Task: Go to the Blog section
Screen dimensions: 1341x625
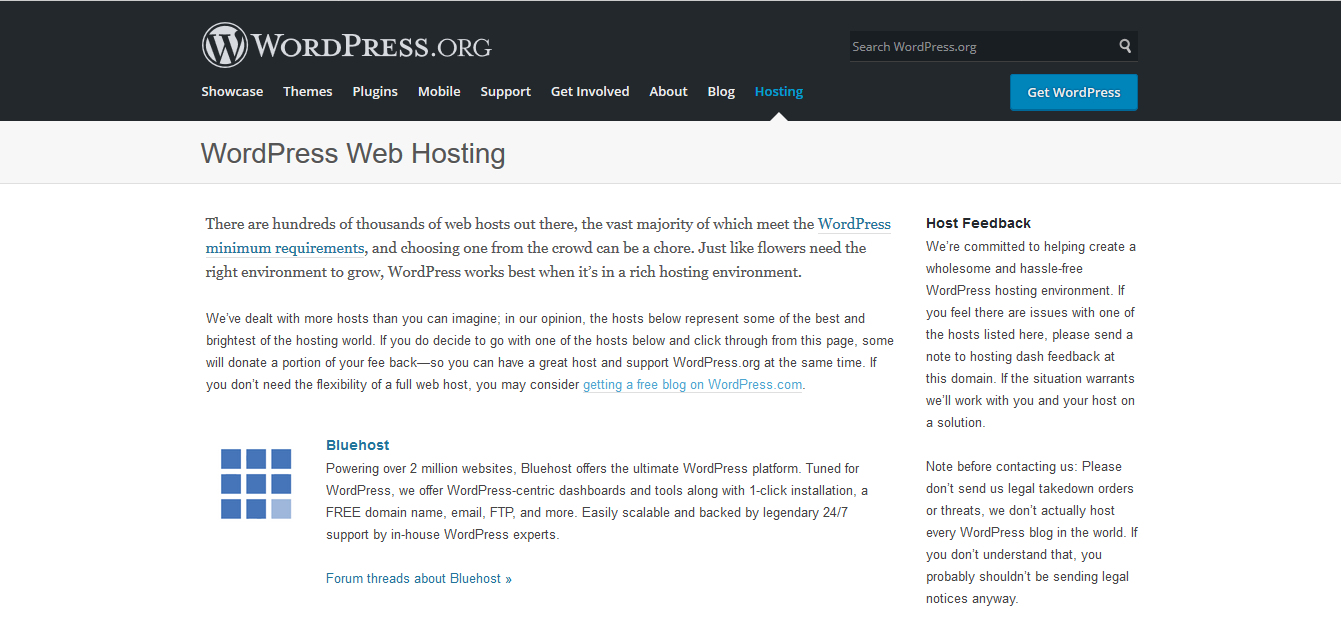Action: pyautogui.click(x=721, y=91)
